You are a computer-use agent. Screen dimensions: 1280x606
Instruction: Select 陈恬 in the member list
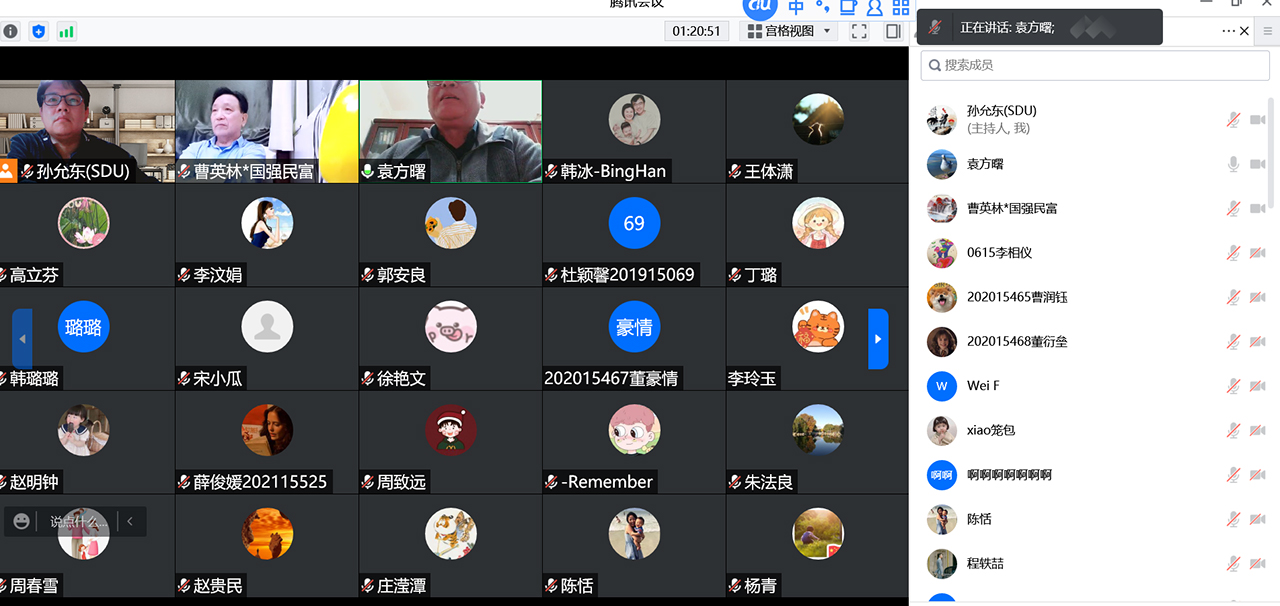coord(978,519)
